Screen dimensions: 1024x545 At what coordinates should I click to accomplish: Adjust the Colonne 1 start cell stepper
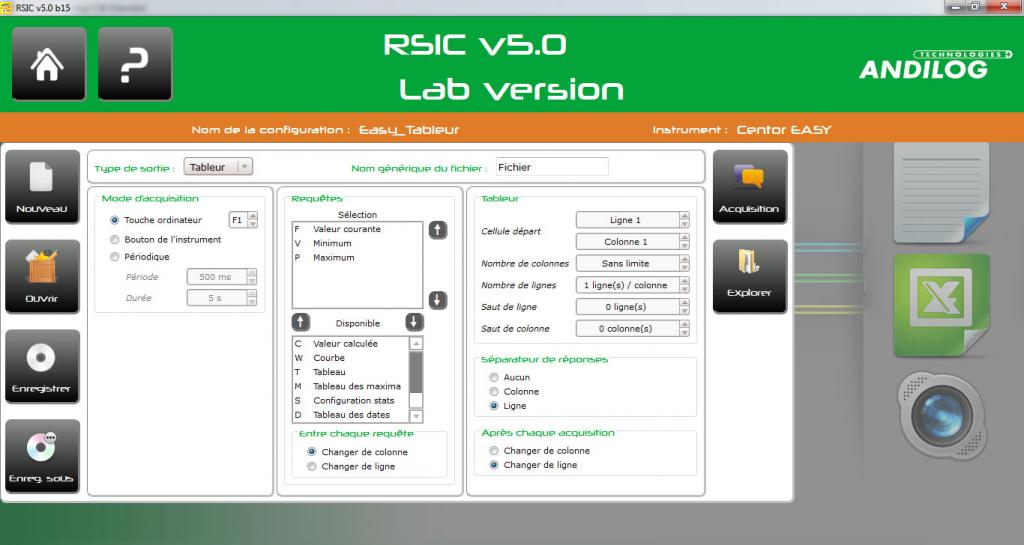click(684, 241)
